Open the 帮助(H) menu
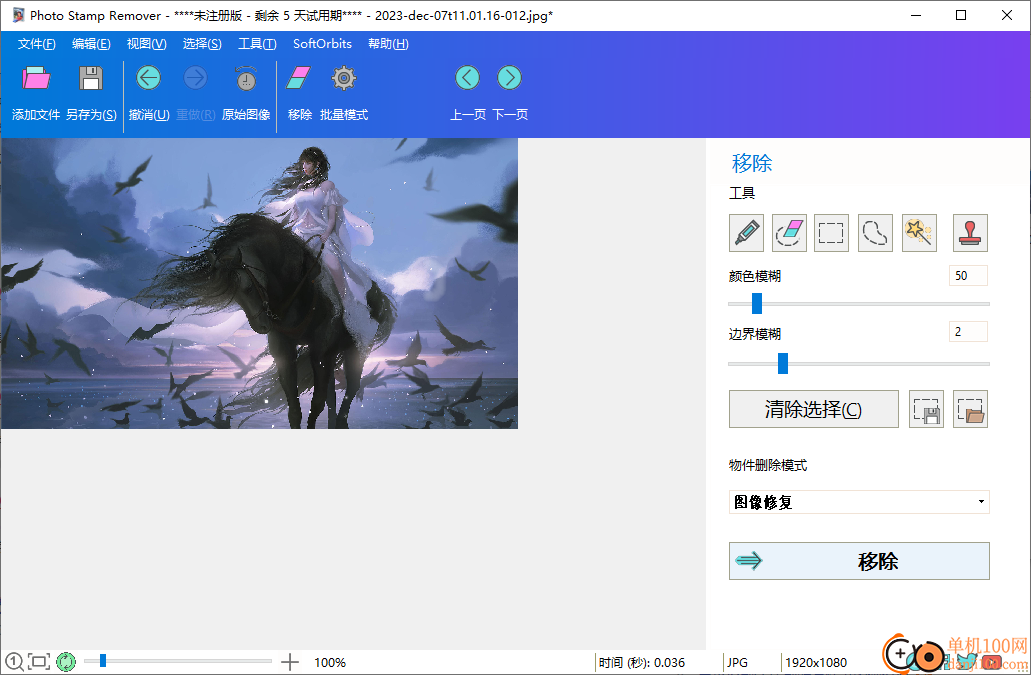Viewport: 1031px width, 675px height. [388, 44]
